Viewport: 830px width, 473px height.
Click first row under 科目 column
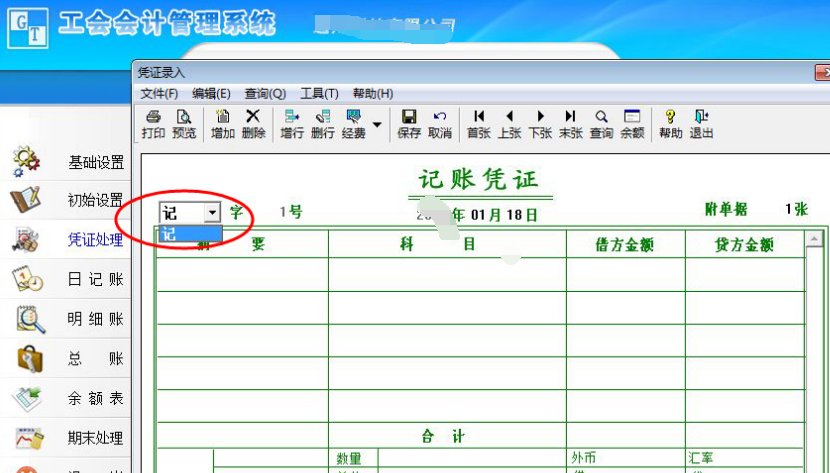click(447, 274)
